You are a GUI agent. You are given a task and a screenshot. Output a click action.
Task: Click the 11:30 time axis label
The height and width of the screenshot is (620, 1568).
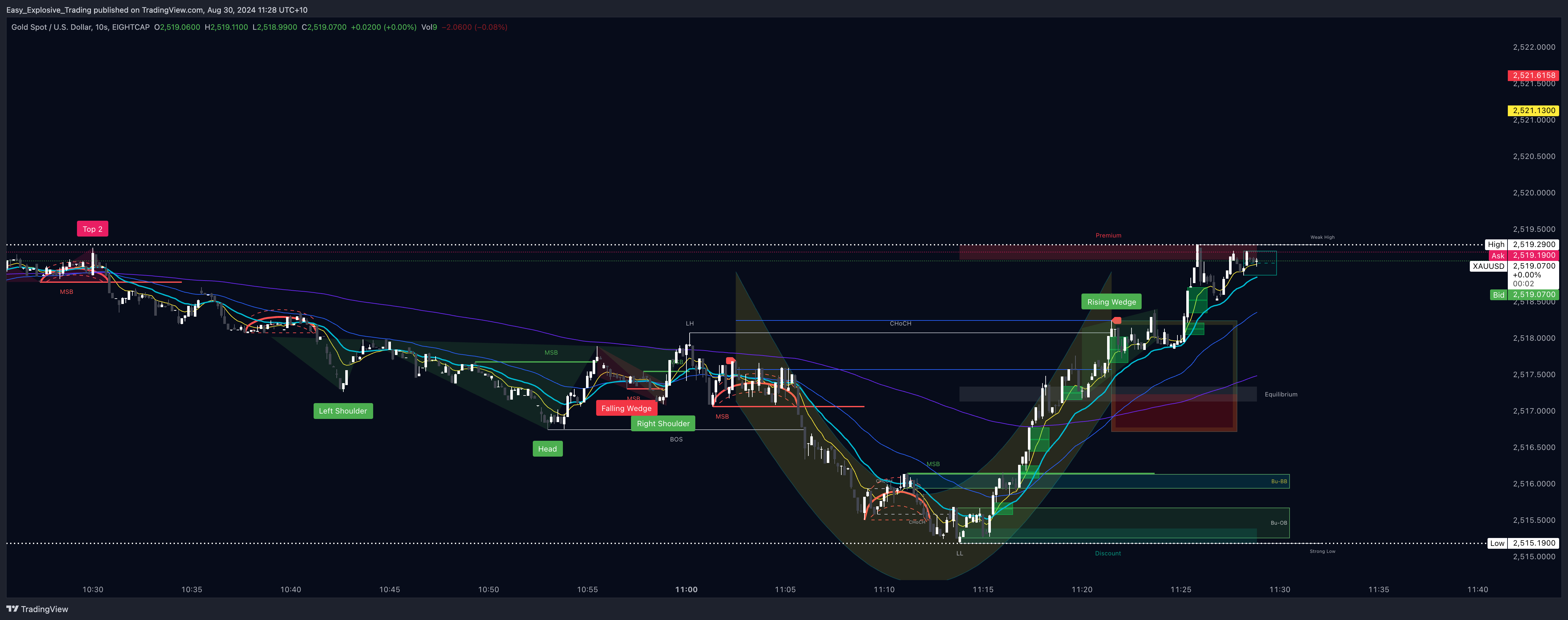point(1279,590)
